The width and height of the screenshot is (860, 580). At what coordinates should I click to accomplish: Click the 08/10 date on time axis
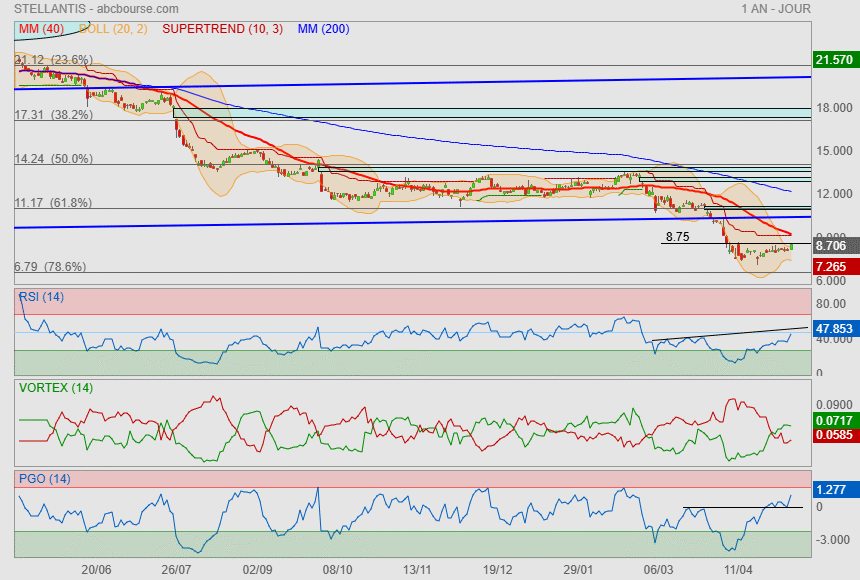(x=337, y=569)
